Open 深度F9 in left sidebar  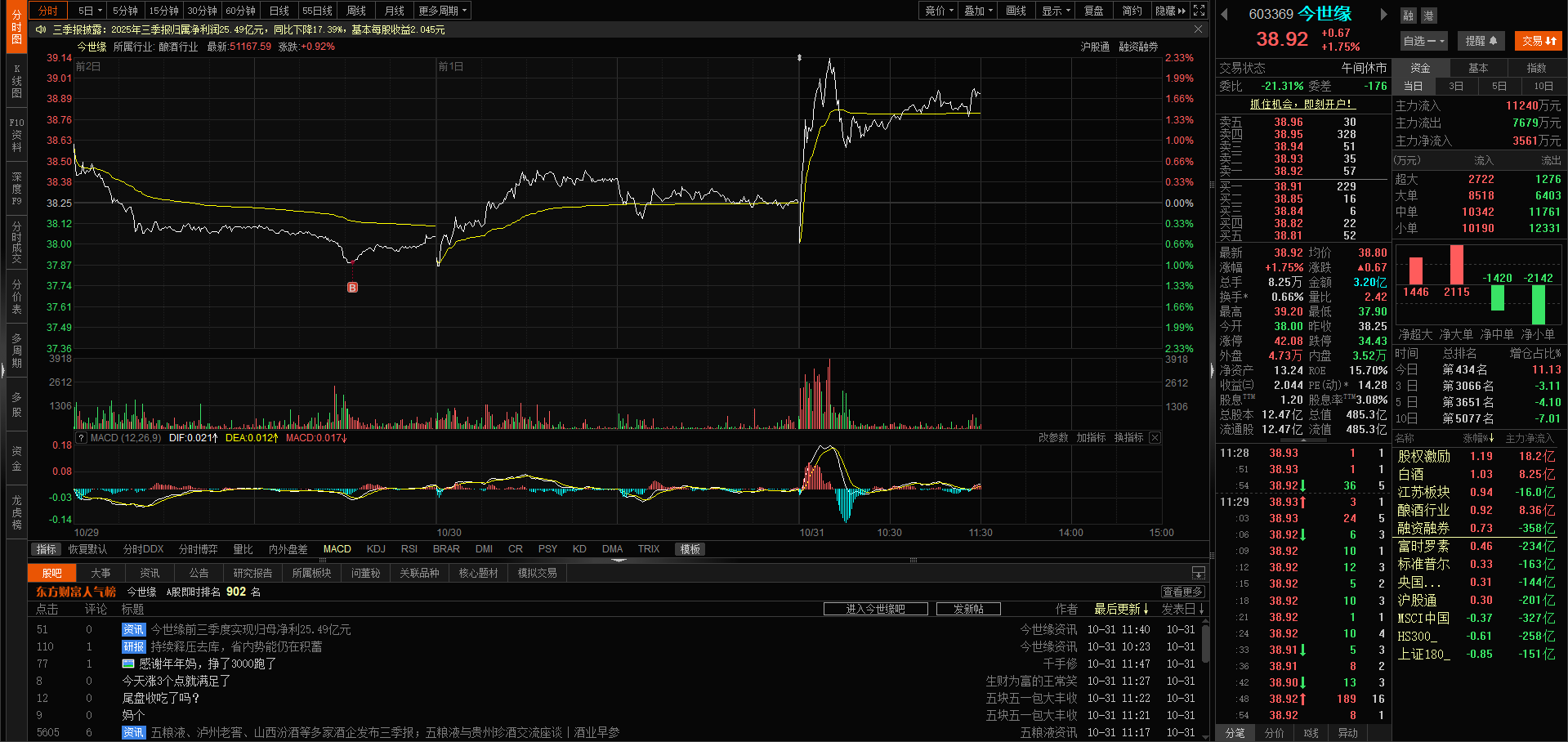16,189
